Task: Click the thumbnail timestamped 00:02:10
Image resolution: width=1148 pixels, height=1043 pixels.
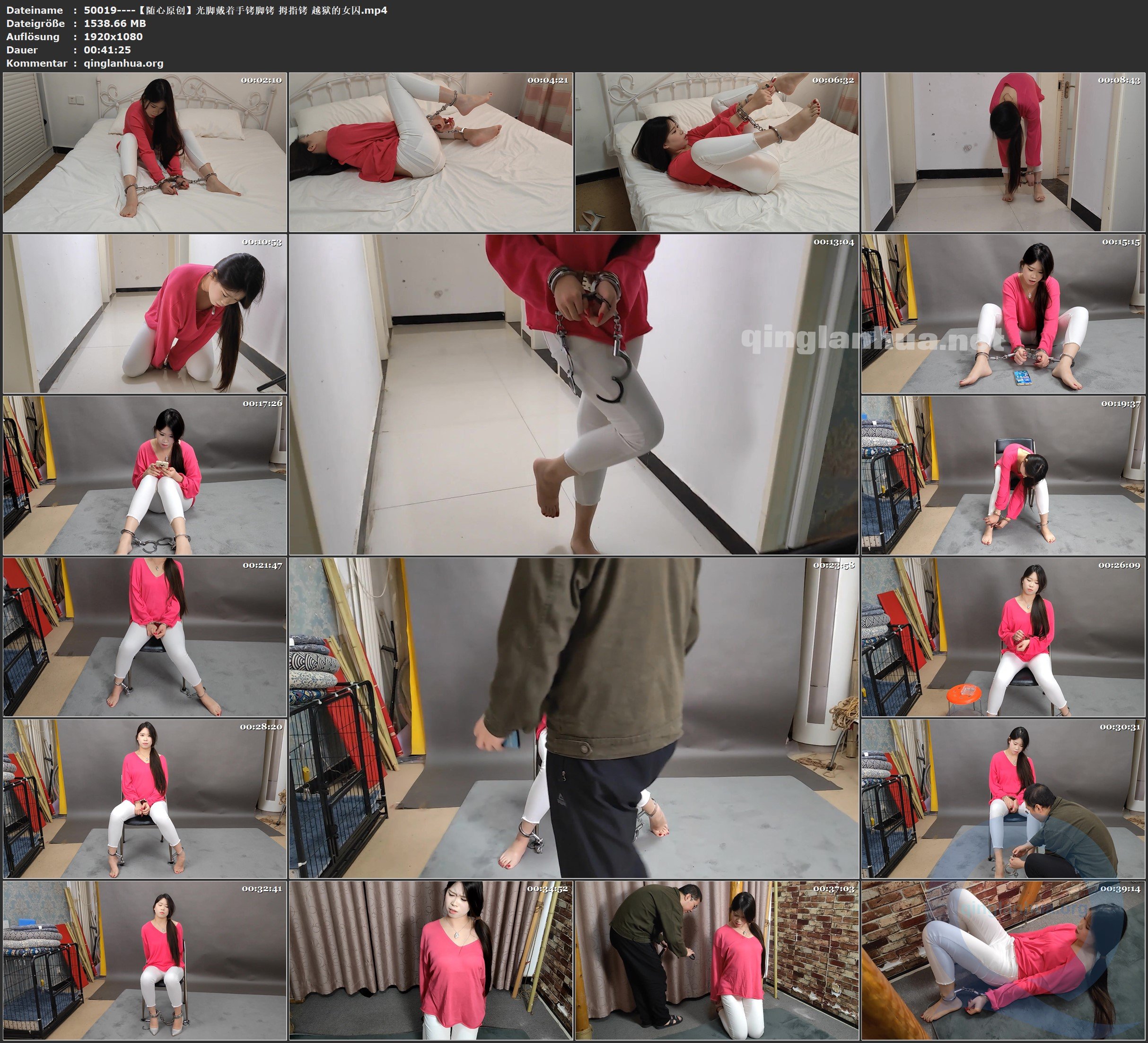Action: pyautogui.click(x=145, y=152)
